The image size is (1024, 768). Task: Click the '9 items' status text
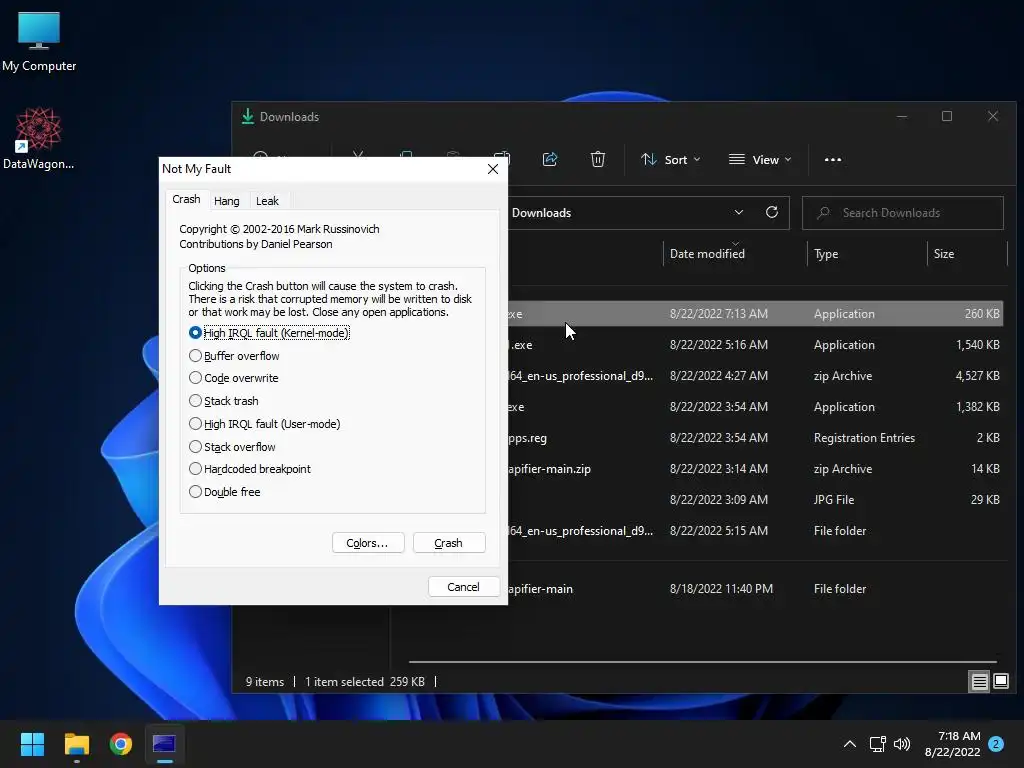(264, 682)
